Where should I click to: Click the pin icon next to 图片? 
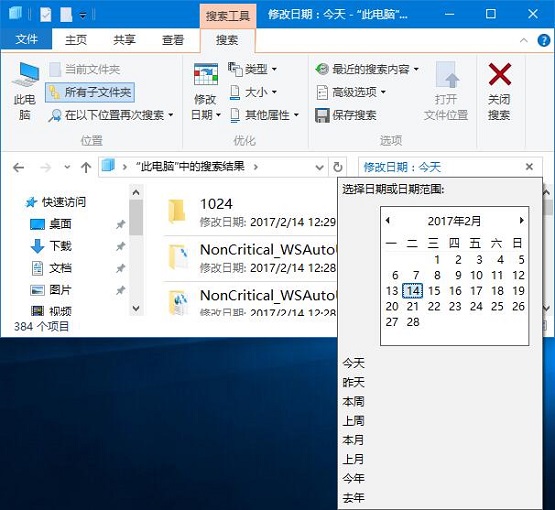(x=120, y=290)
